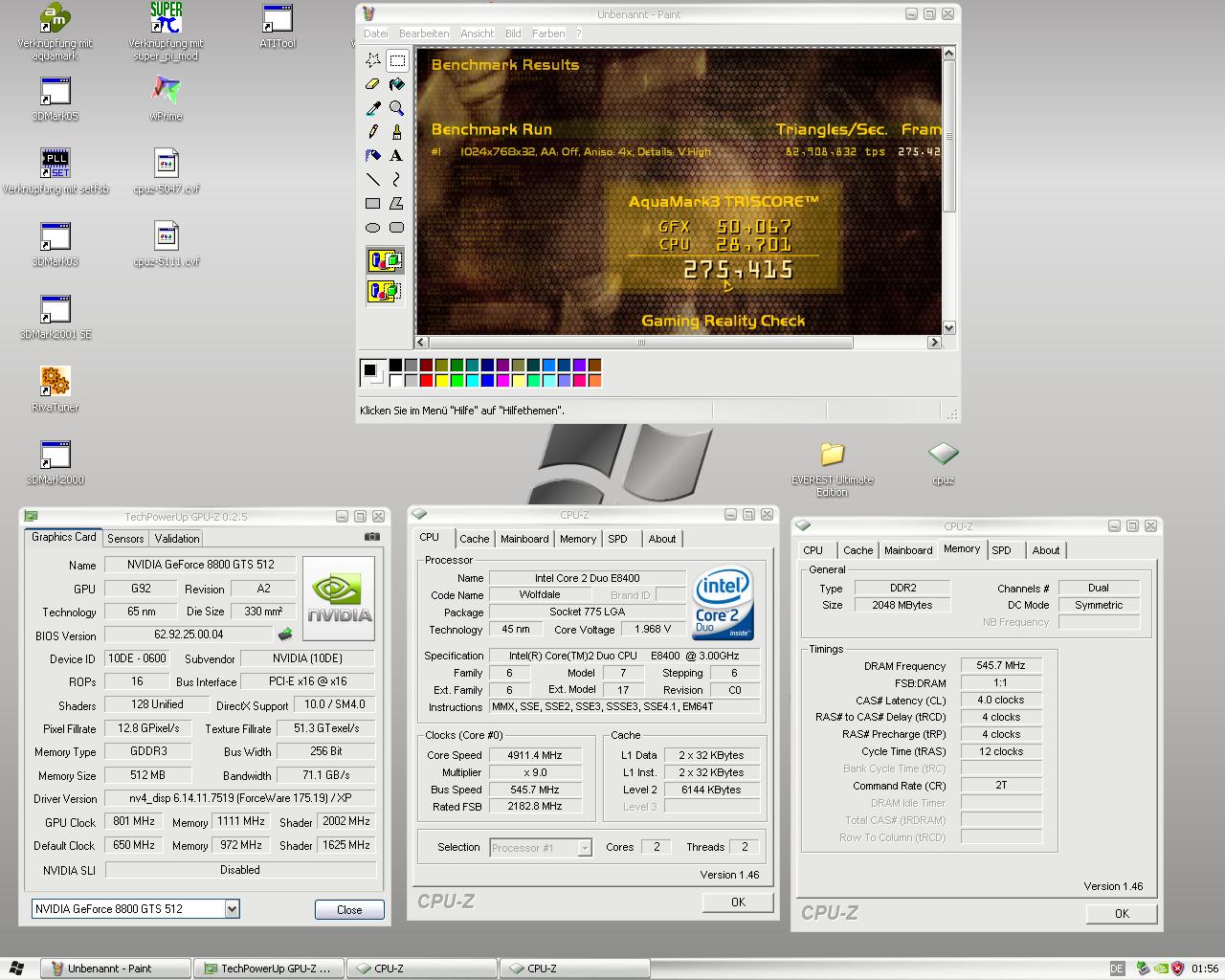The width and height of the screenshot is (1225, 980).
Task: Open the Farben menu in Paint
Action: pos(548,33)
